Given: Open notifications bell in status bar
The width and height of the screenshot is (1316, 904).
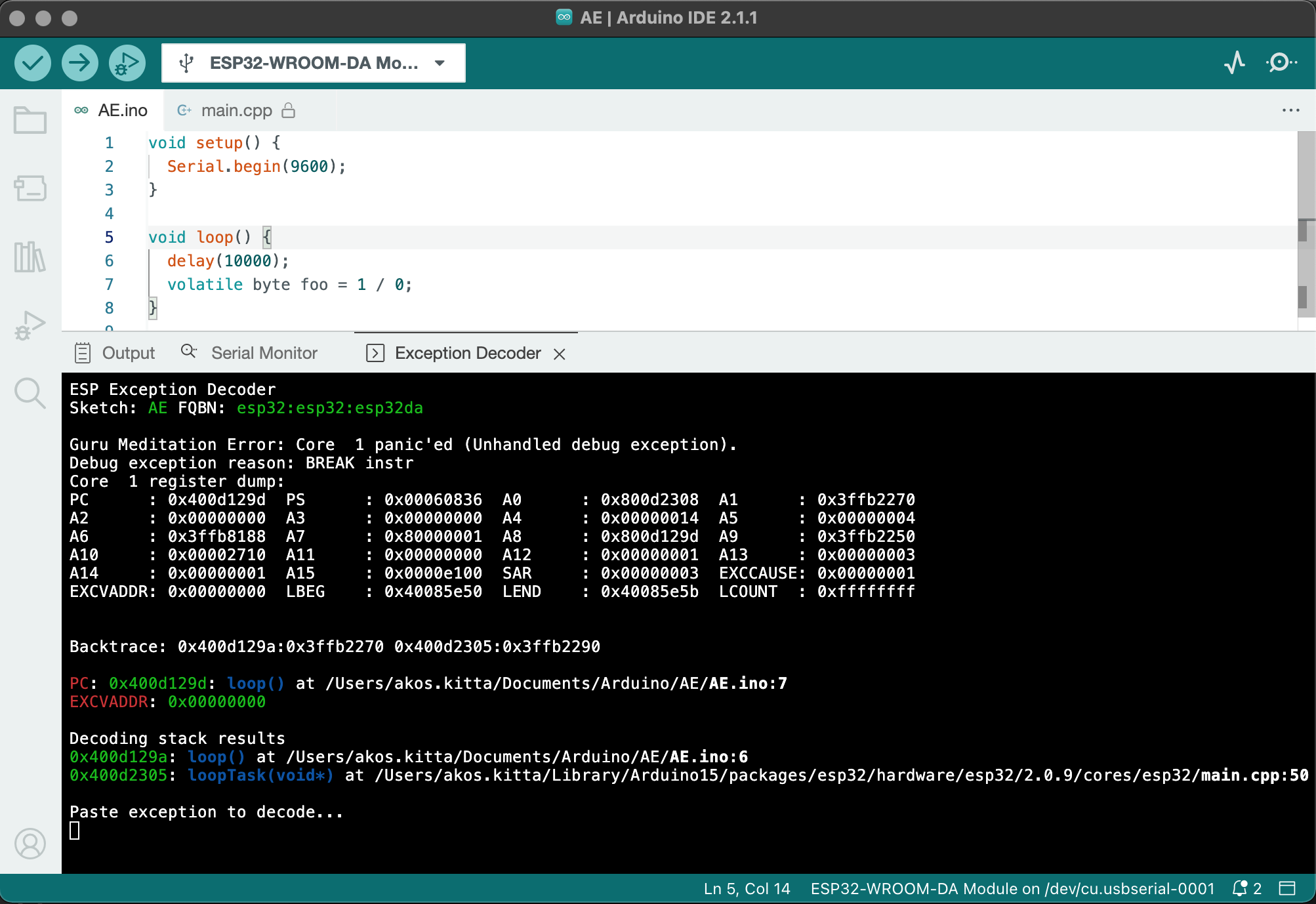Looking at the screenshot, I should [x=1240, y=888].
